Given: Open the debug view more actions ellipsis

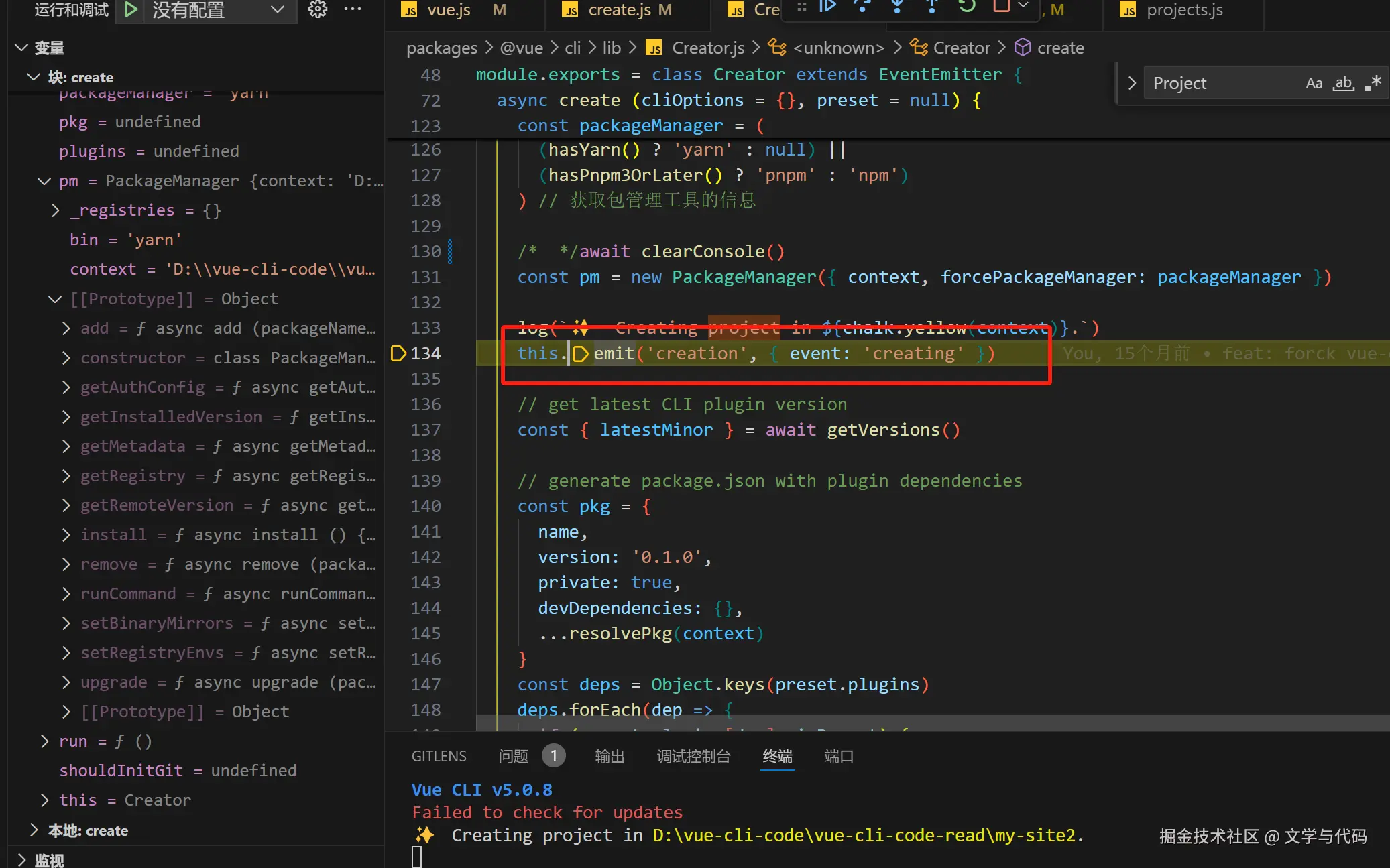Looking at the screenshot, I should click(x=353, y=9).
